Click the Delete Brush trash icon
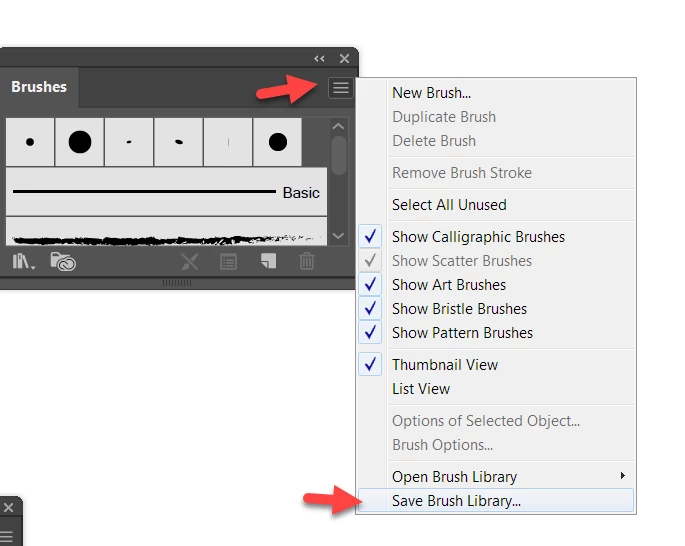This screenshot has width=685, height=546. (307, 261)
